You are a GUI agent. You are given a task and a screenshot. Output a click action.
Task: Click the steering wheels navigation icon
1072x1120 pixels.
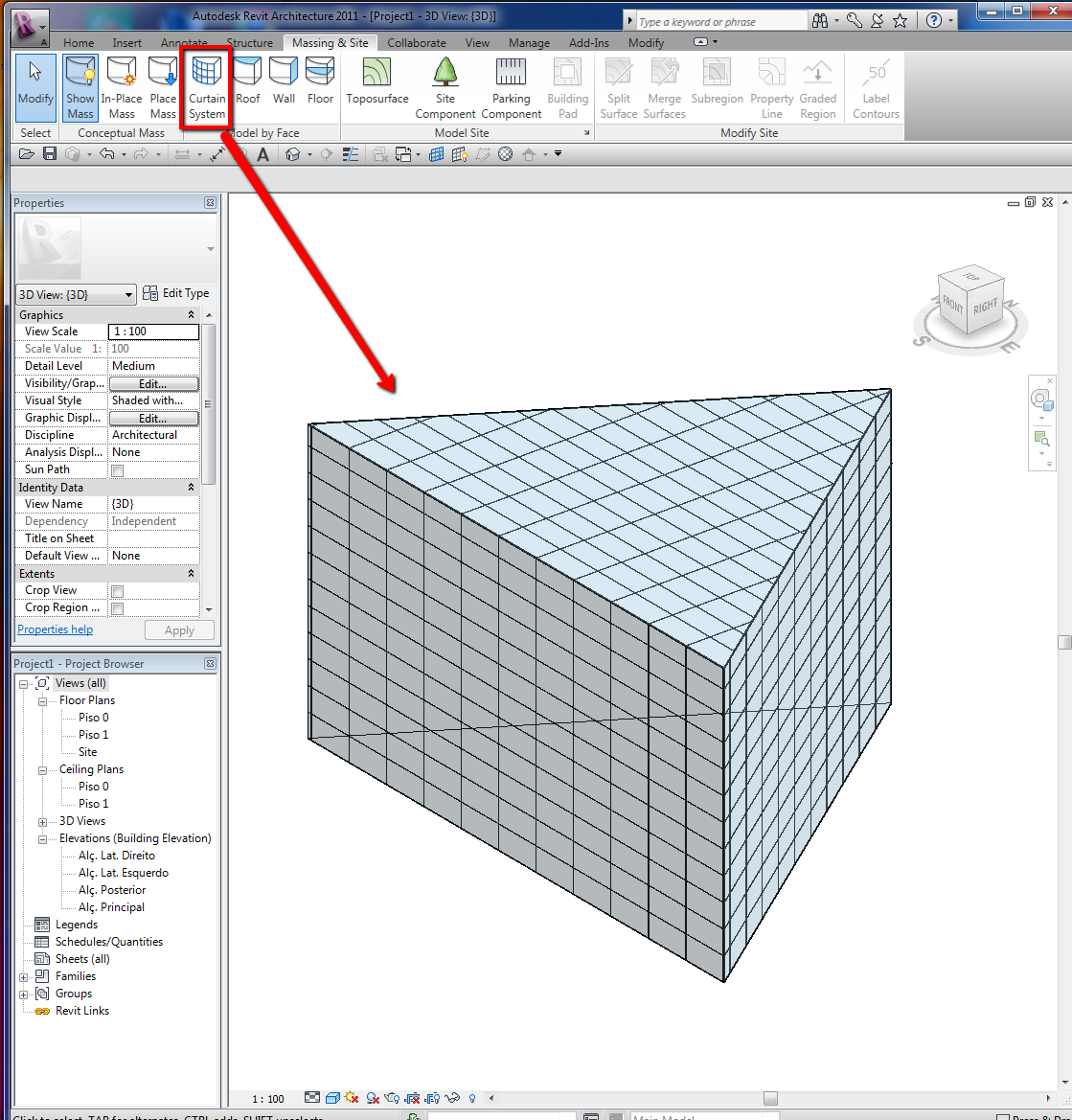pos(1041,400)
